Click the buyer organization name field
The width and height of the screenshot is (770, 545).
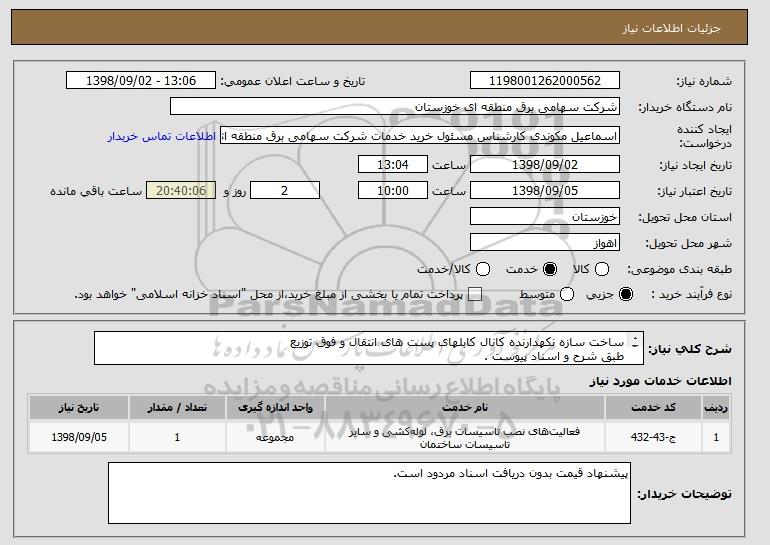395,106
